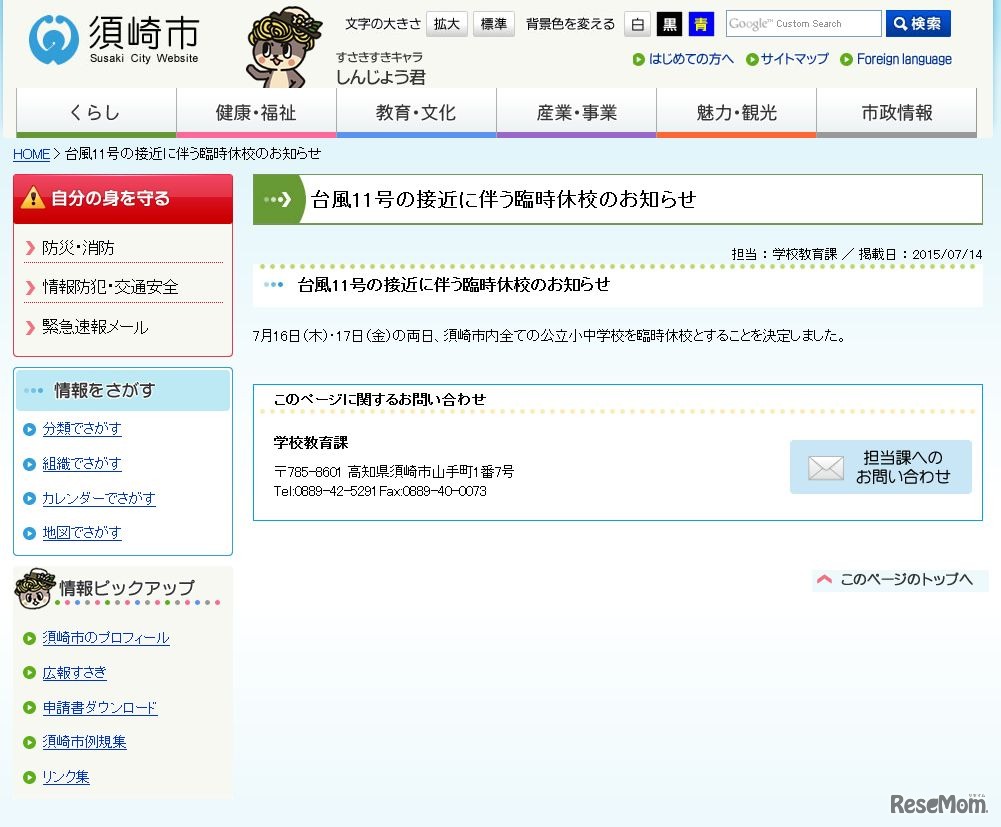Image resolution: width=1001 pixels, height=827 pixels.
Task: Open カレンダーでさがす link
Action: click(x=99, y=498)
